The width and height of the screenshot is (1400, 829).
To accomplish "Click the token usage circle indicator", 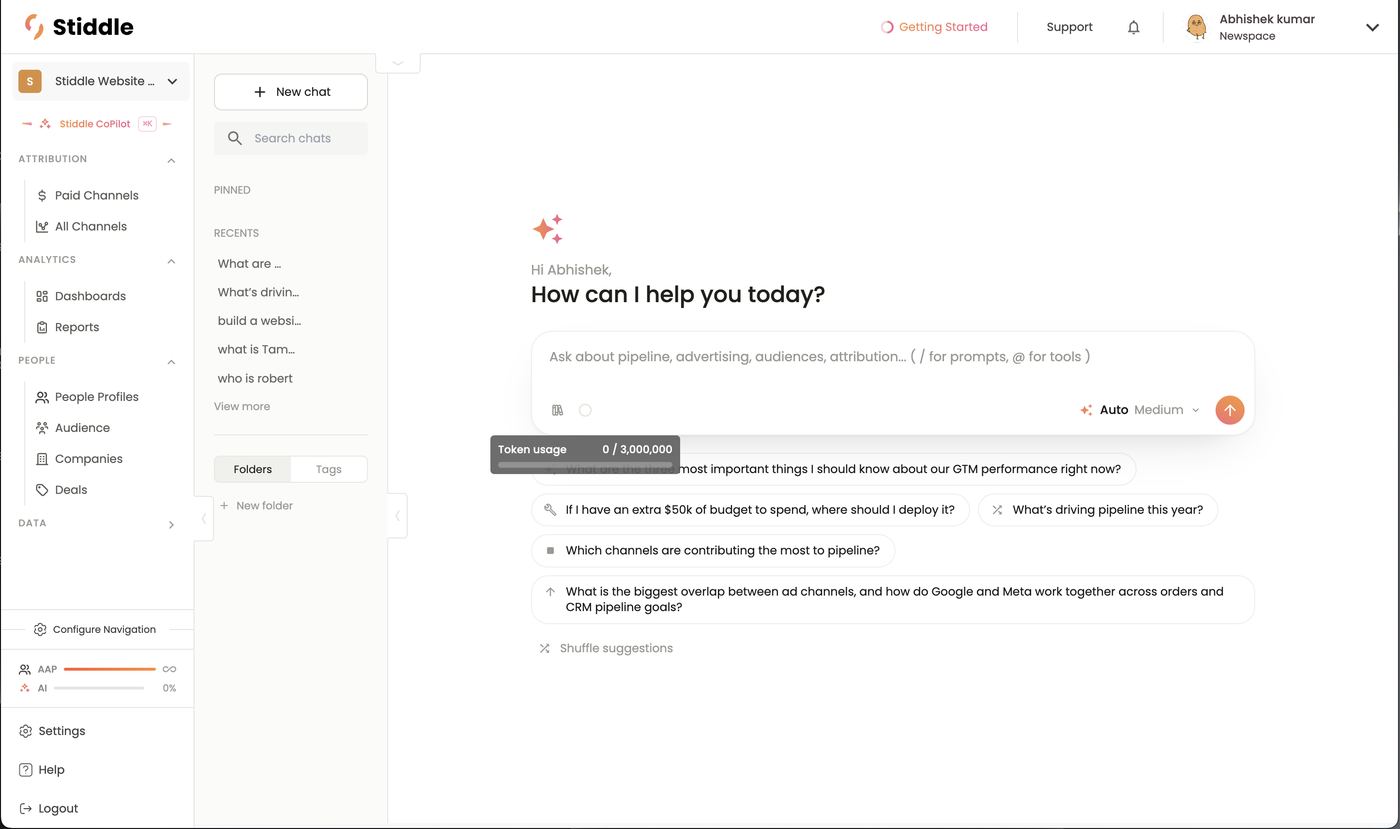I will coord(585,410).
